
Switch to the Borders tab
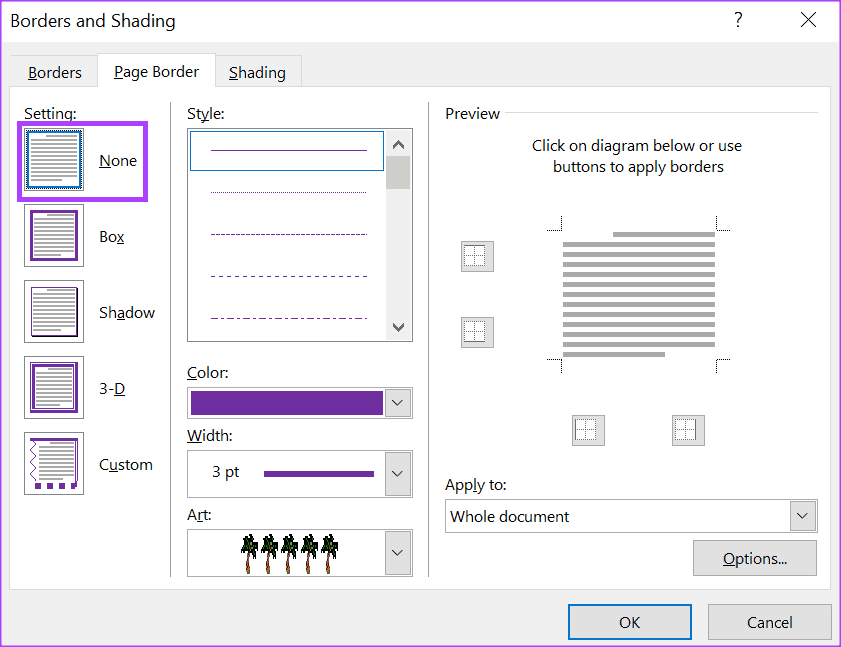pos(54,73)
